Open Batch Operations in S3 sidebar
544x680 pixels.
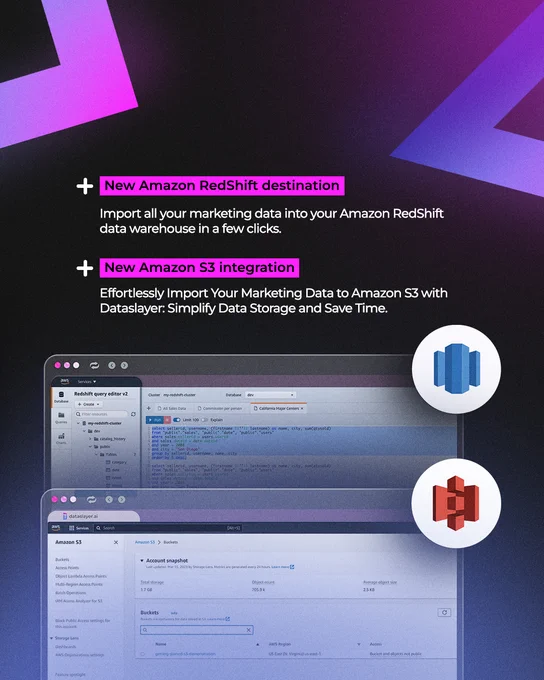pos(71,593)
